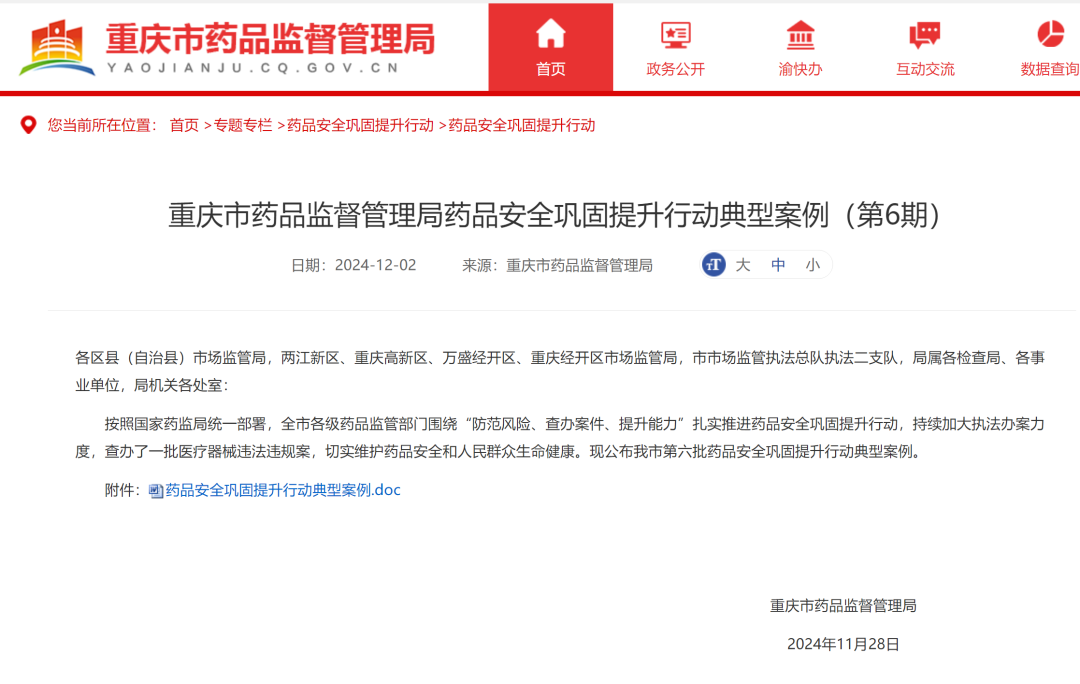
Task: Switch article text to 小 font size
Action: coord(813,264)
